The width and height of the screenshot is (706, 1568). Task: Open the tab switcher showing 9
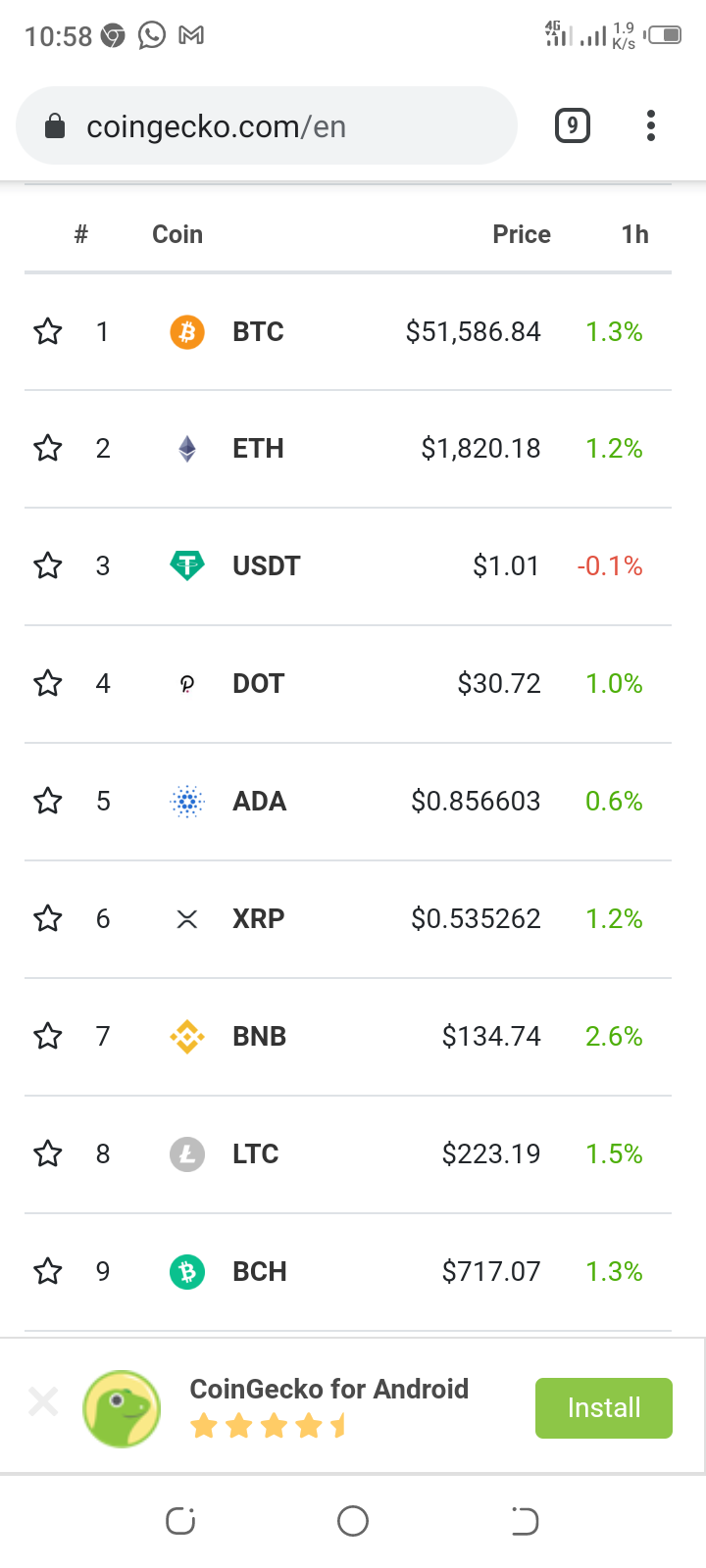(573, 125)
